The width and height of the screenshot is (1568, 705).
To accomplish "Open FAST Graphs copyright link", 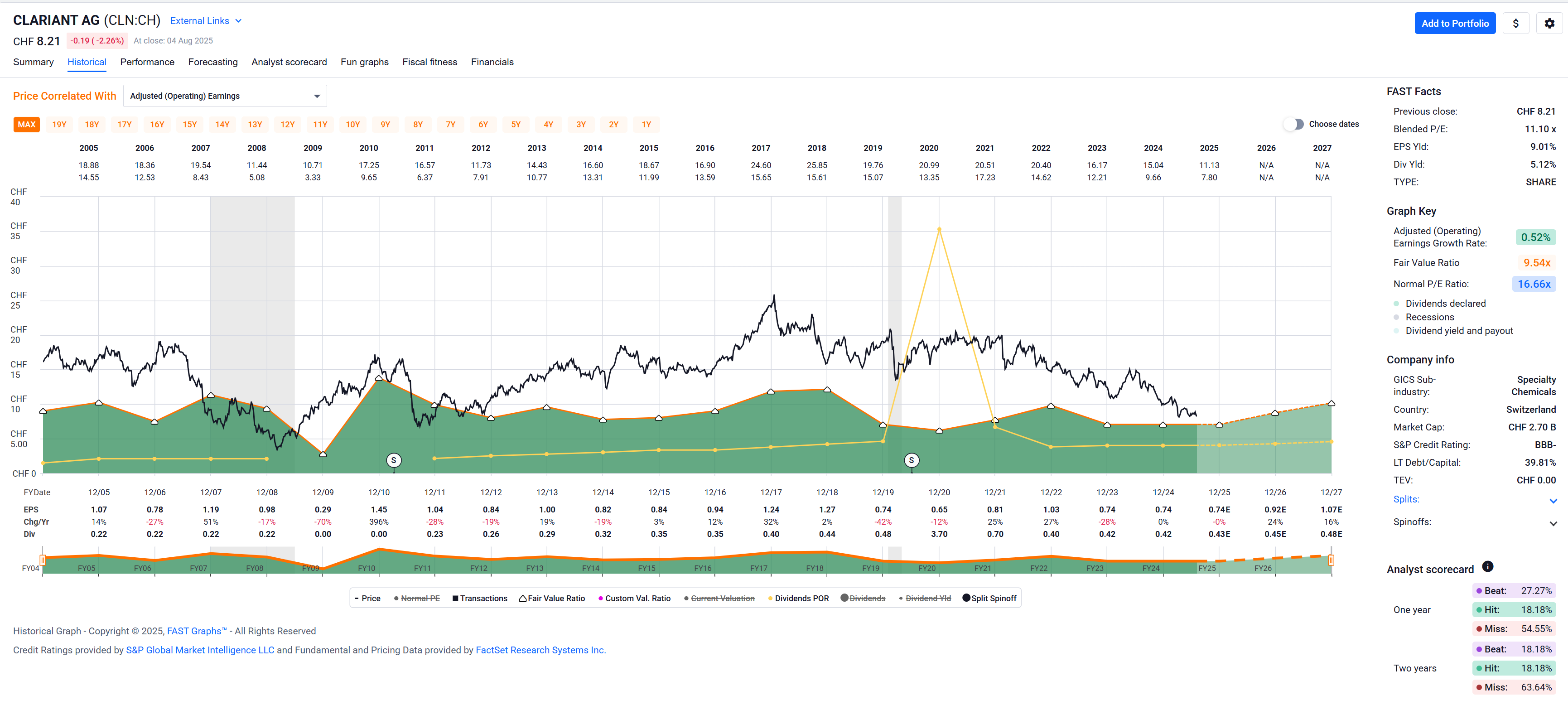I will (197, 631).
